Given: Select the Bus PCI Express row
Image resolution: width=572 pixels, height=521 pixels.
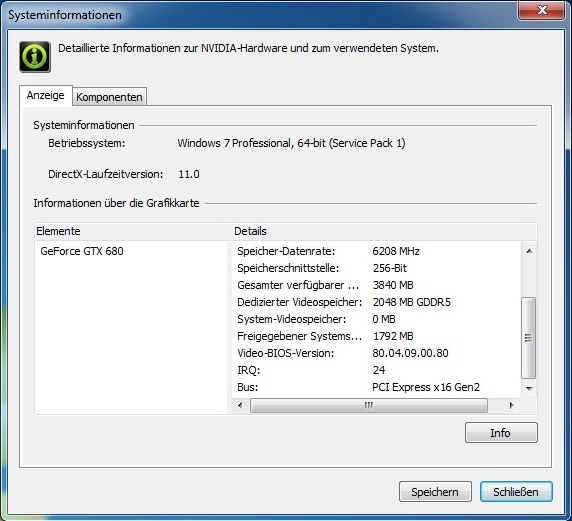Looking at the screenshot, I should [x=377, y=387].
